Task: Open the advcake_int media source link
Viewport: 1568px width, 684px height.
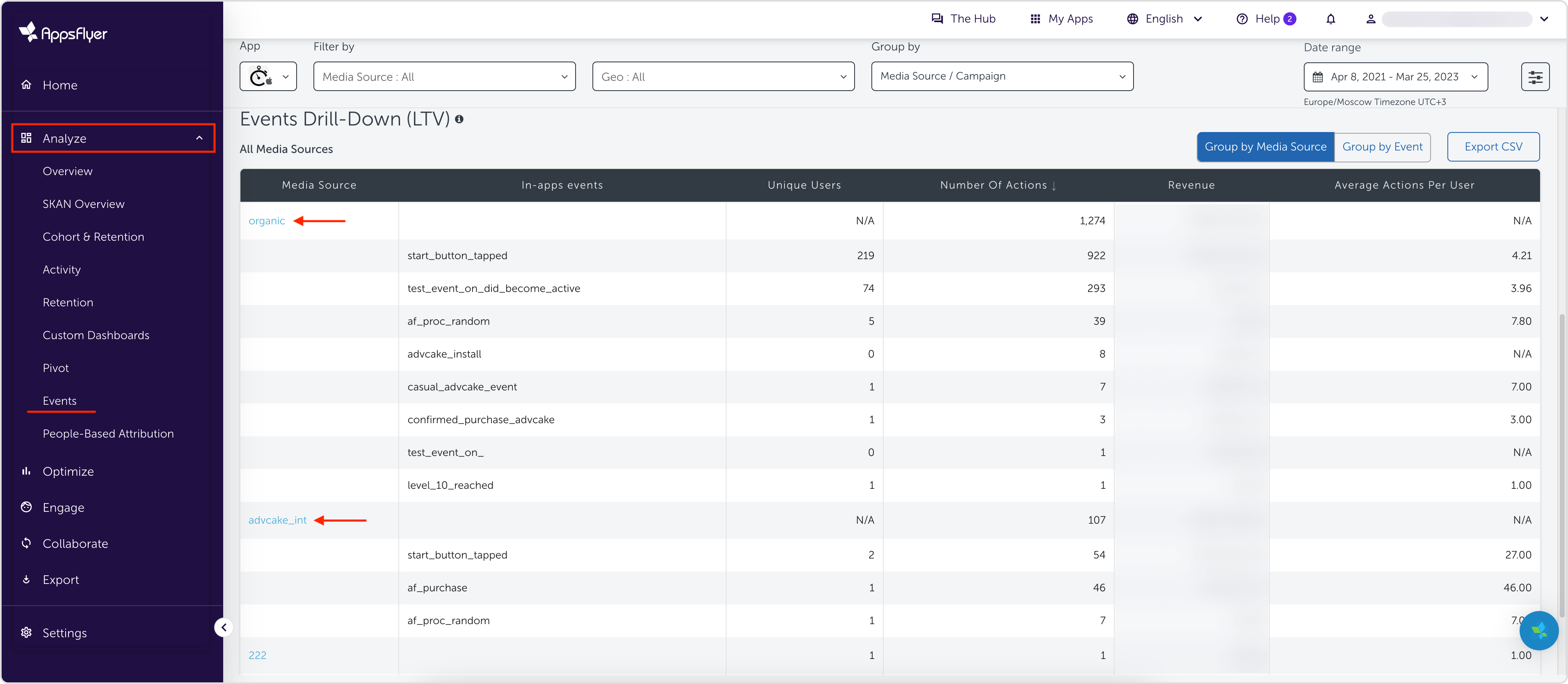Action: 278,520
